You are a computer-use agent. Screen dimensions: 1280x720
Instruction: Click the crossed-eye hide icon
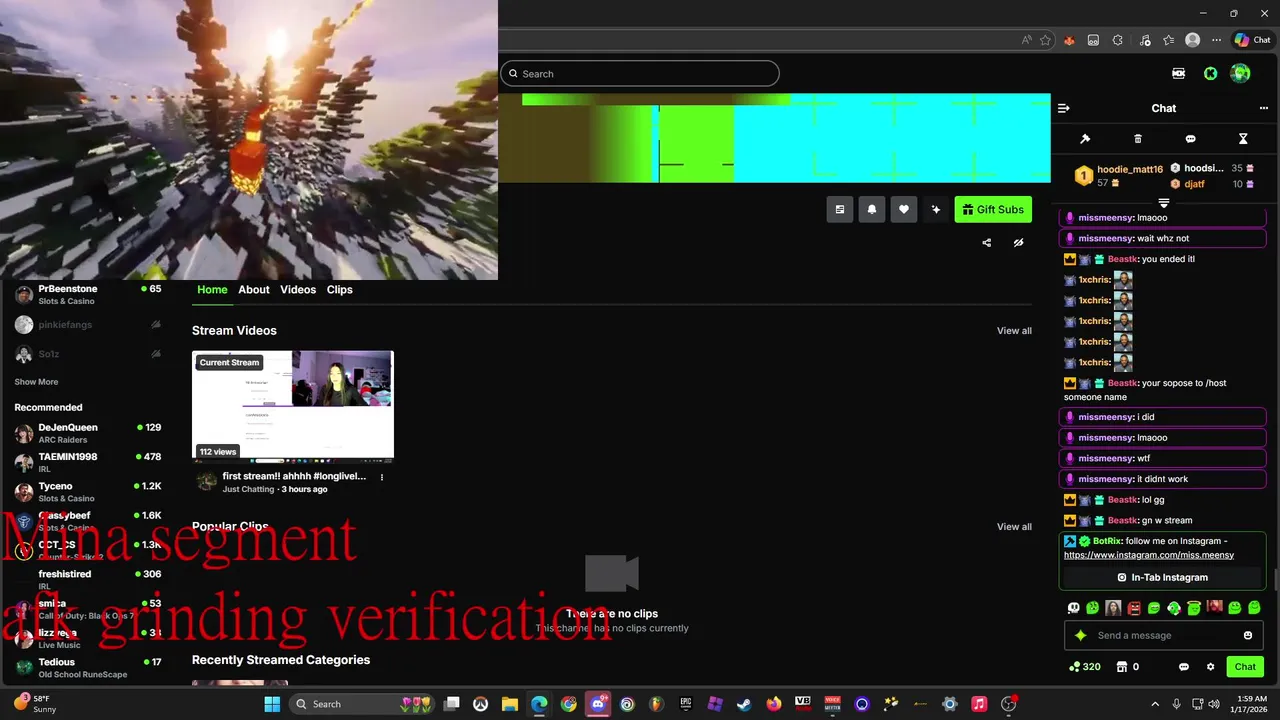(x=1018, y=242)
